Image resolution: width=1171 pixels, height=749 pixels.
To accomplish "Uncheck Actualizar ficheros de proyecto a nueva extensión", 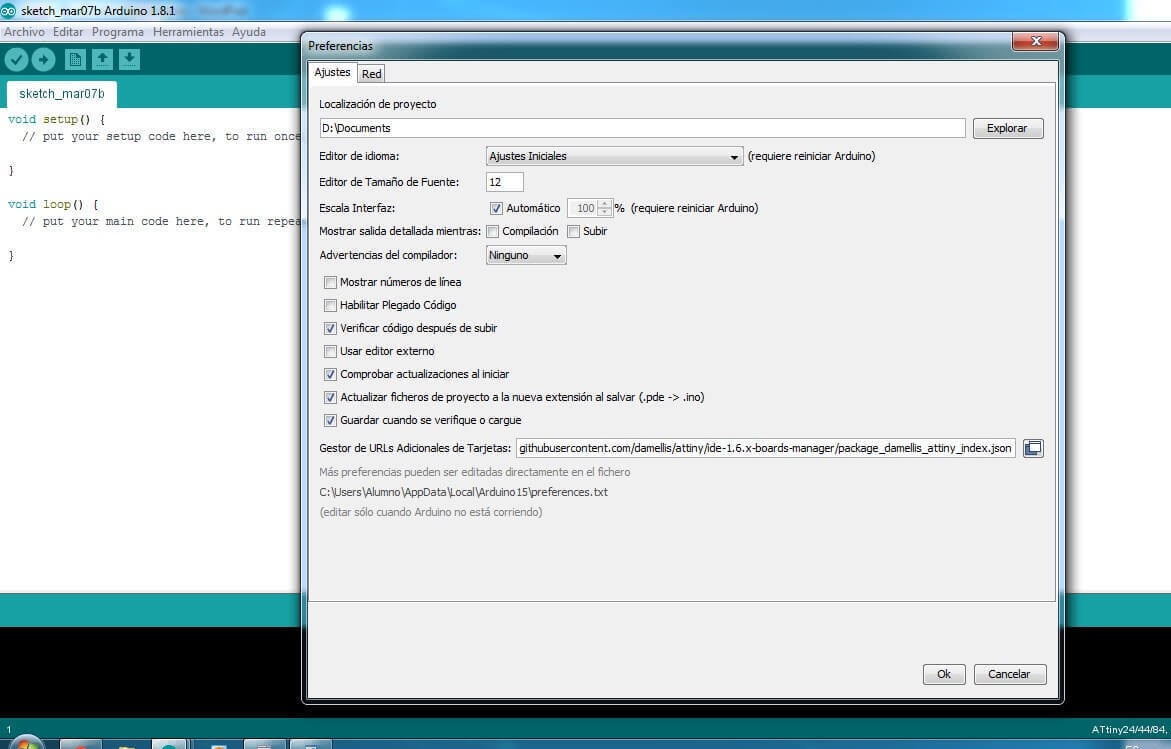I will pyautogui.click(x=330, y=398).
